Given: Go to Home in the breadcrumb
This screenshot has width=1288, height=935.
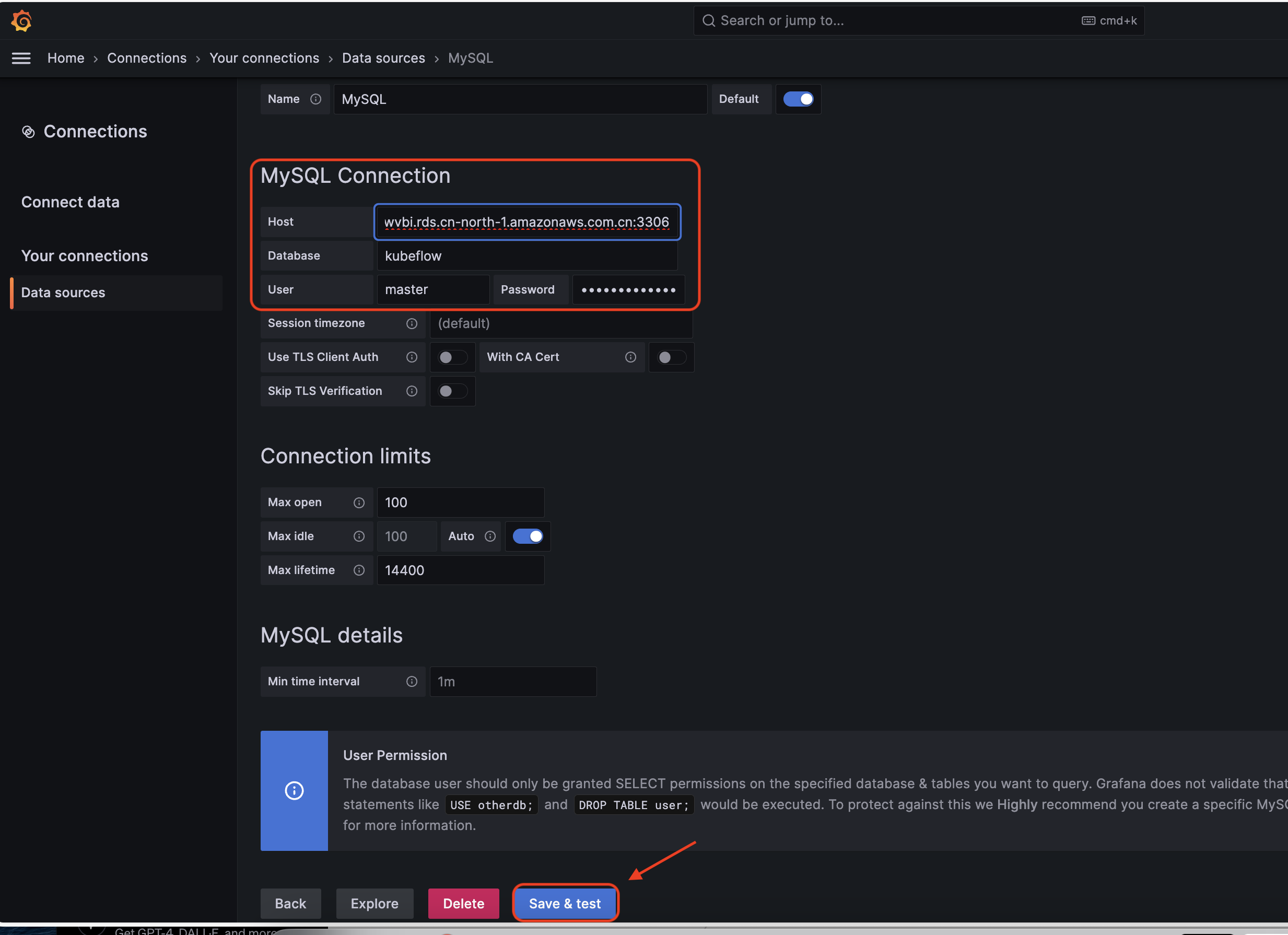Looking at the screenshot, I should [66, 58].
